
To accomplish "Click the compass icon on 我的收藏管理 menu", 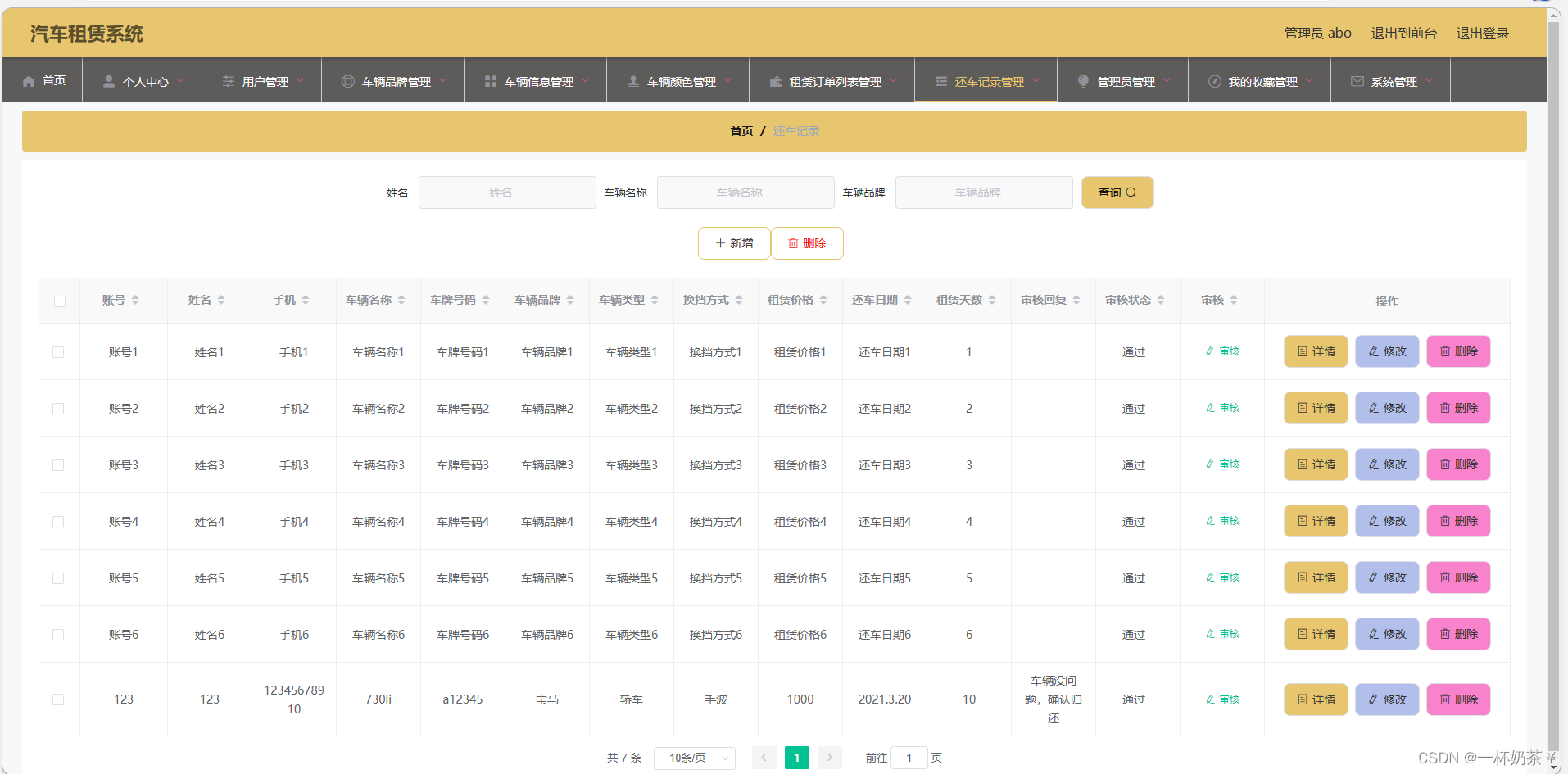I will point(1215,82).
